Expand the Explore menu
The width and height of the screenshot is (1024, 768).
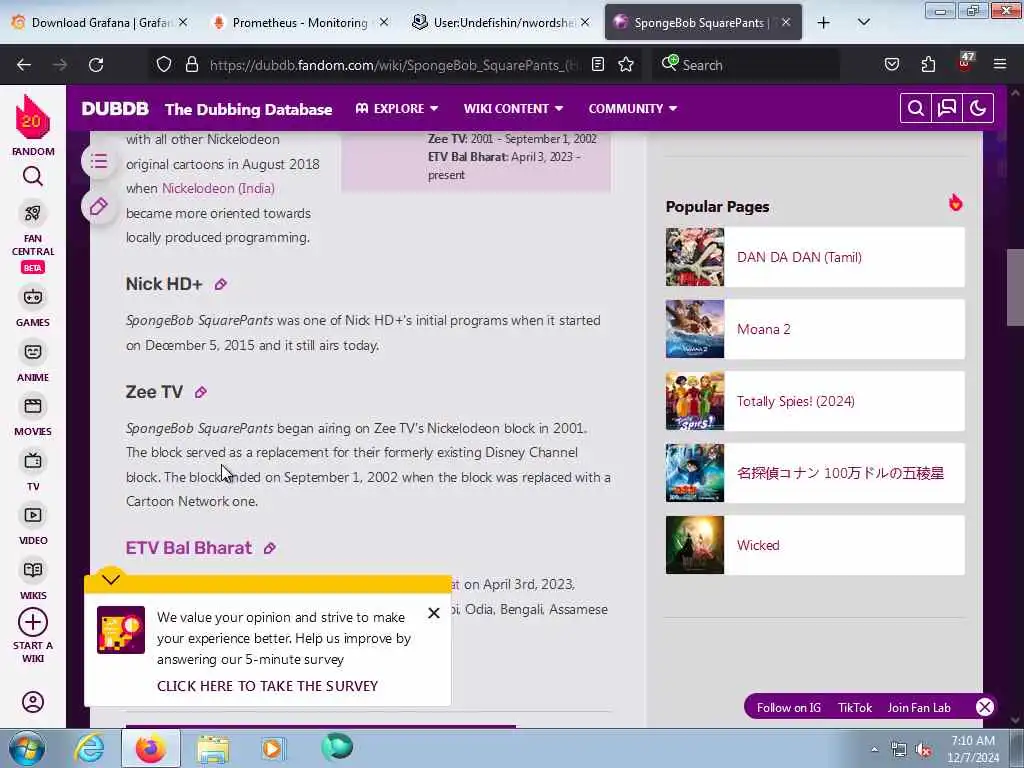[396, 108]
